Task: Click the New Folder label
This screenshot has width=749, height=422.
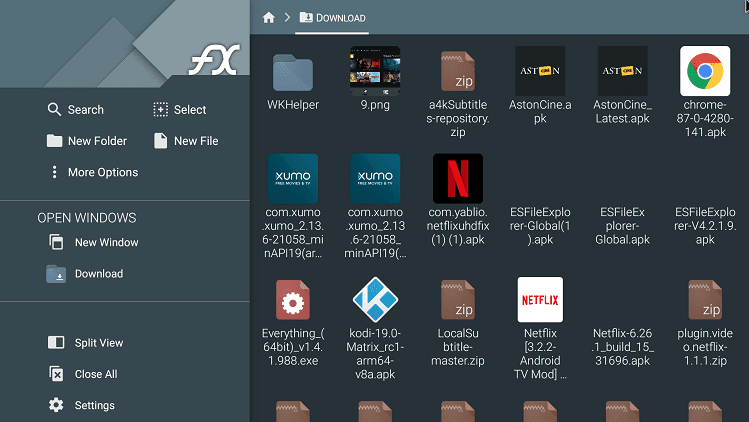Action: (x=97, y=141)
